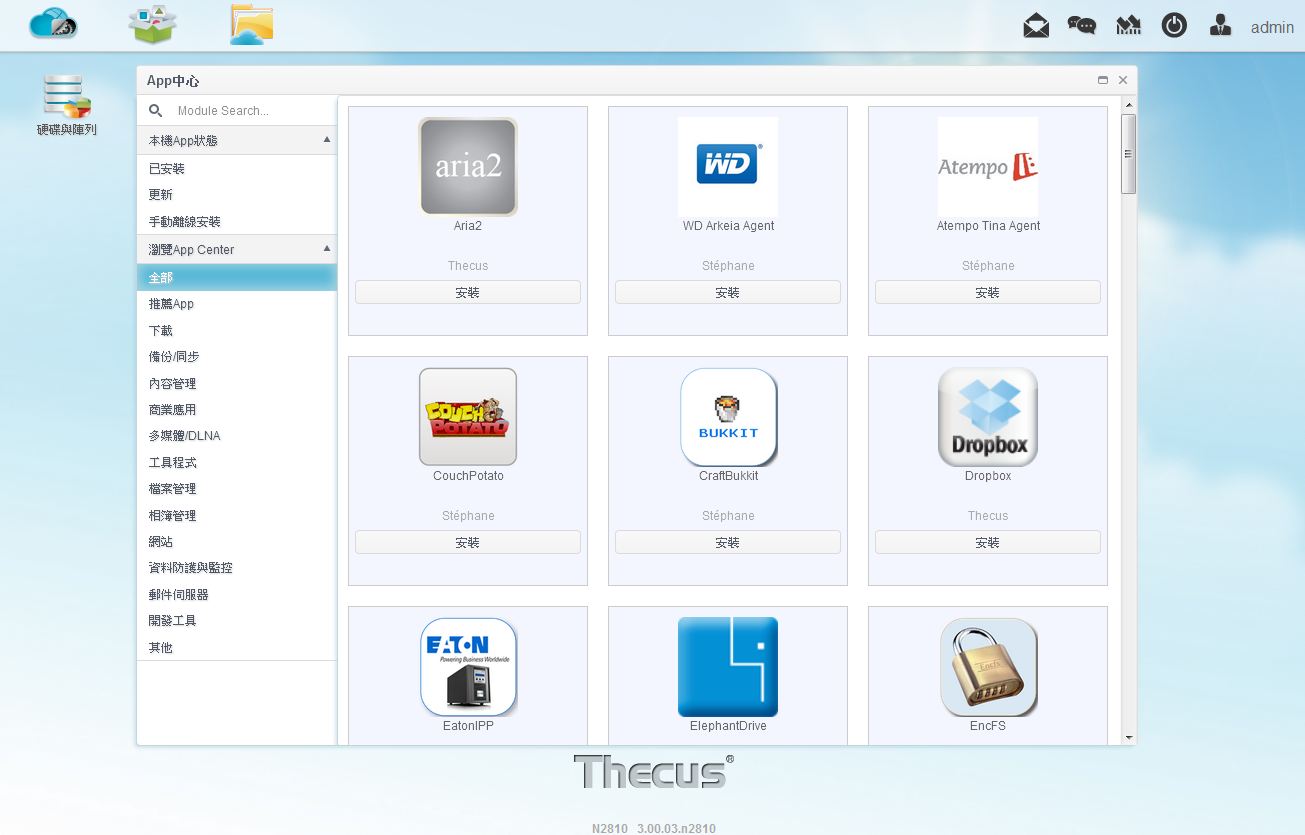
Task: Click the scrollbar up arrow
Action: click(x=1128, y=104)
